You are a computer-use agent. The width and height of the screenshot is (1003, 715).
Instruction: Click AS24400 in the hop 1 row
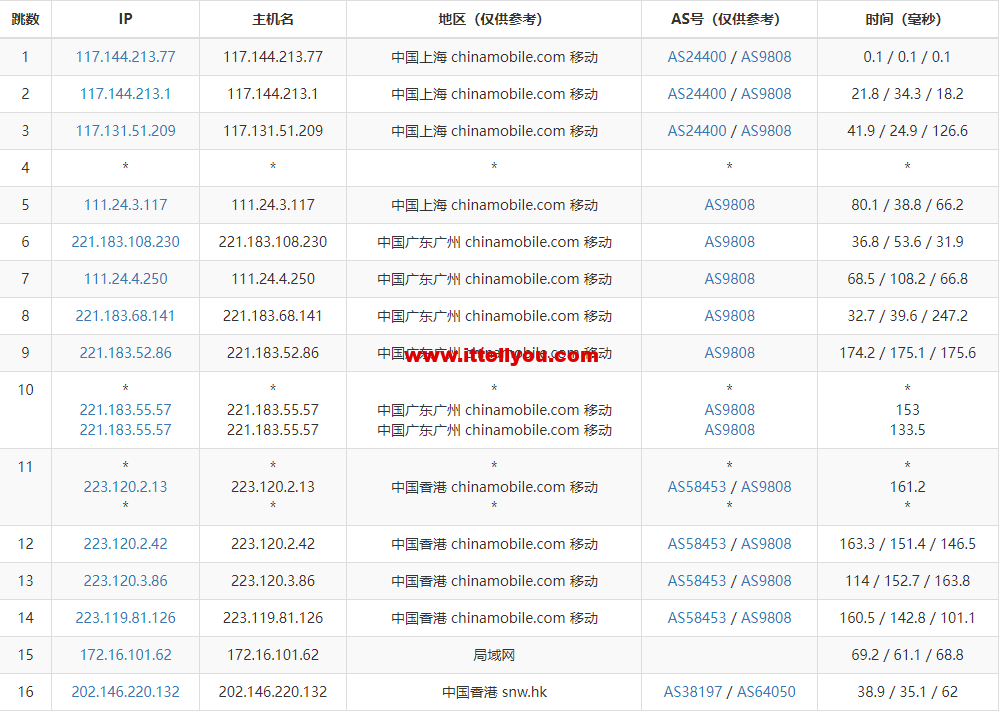[697, 57]
